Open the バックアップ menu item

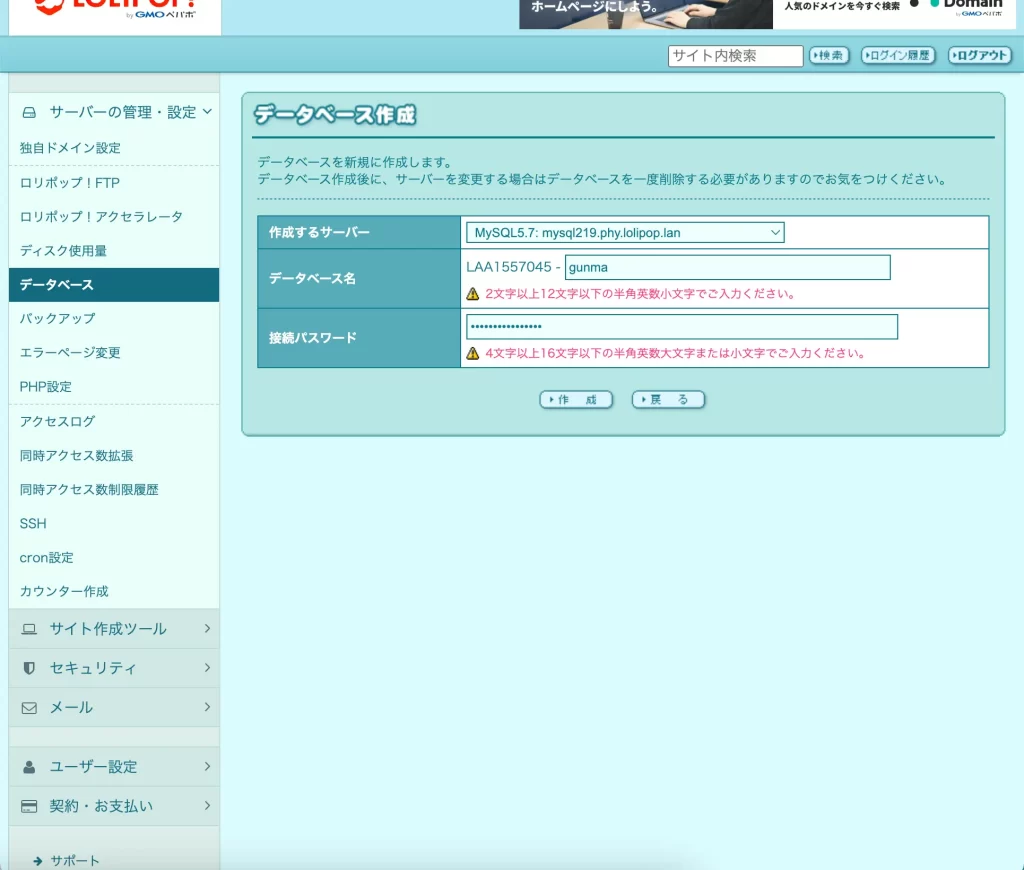[x=58, y=318]
